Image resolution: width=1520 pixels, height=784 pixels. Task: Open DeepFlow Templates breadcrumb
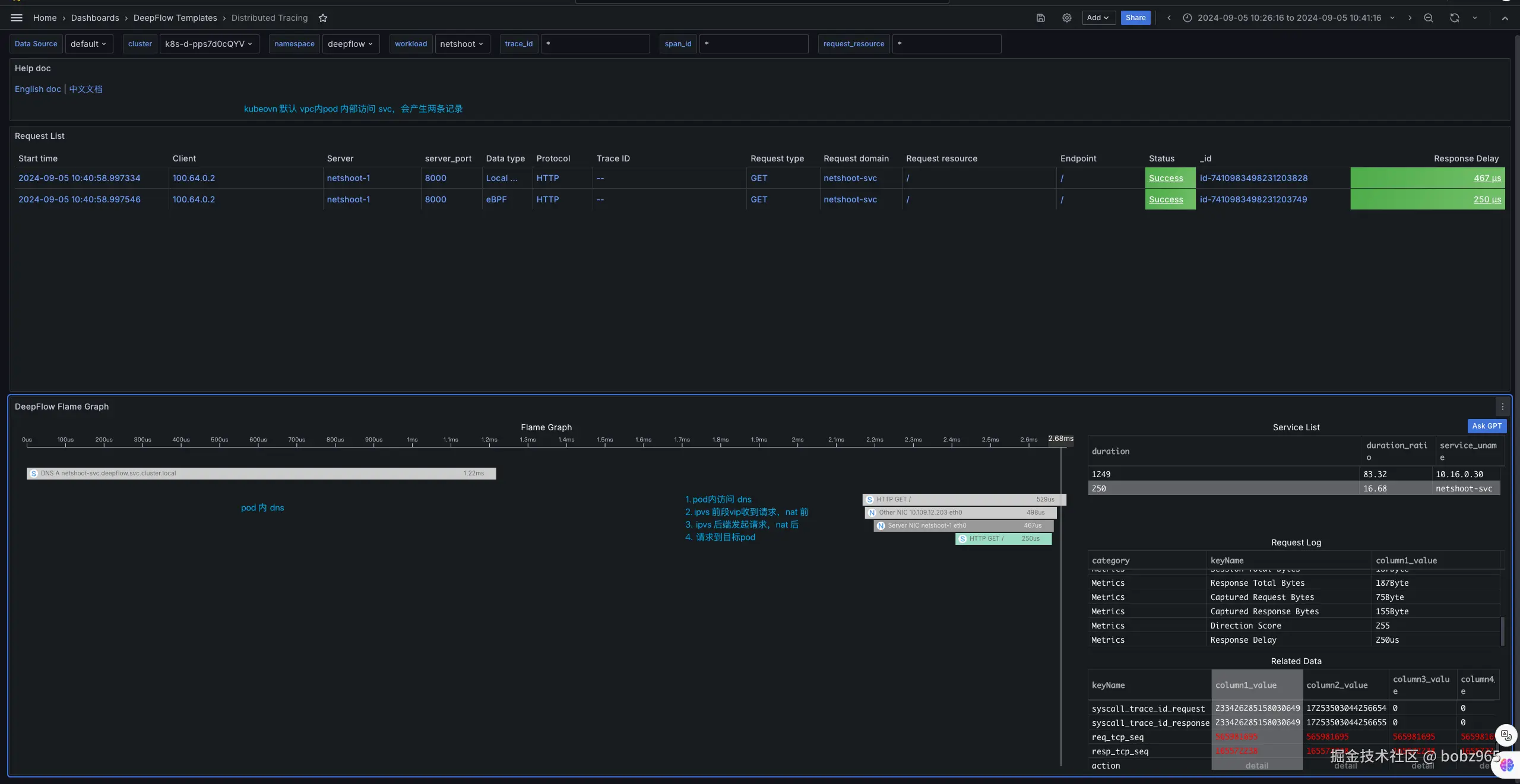(175, 18)
